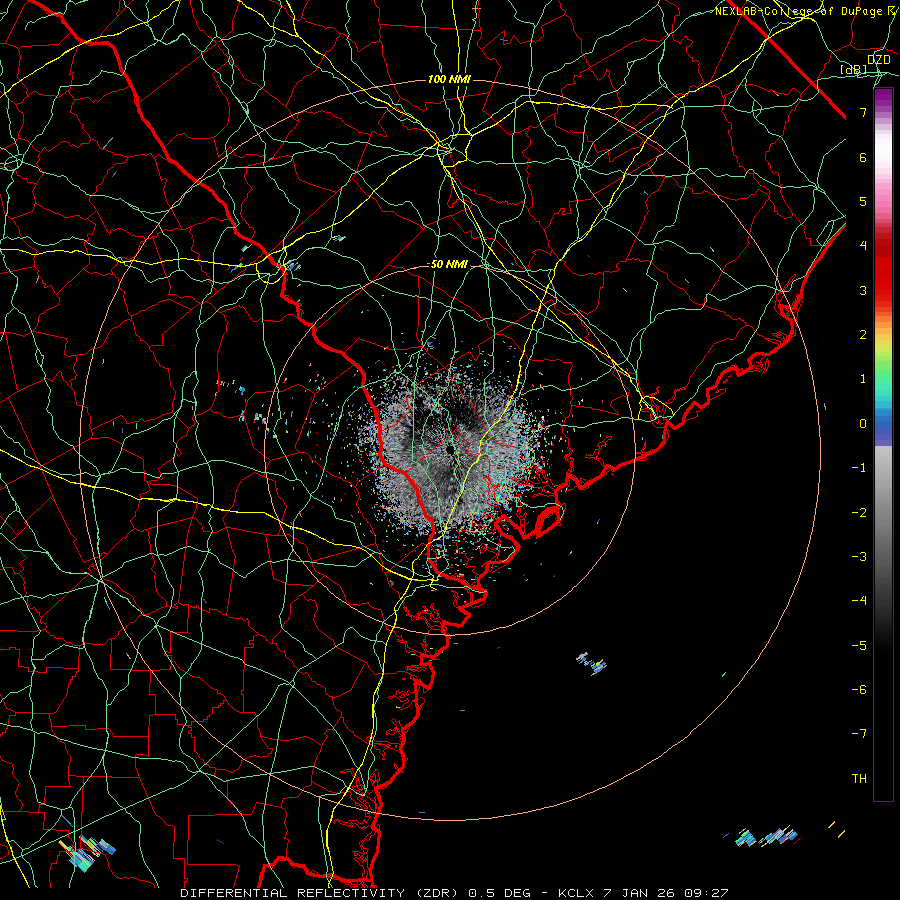Click the "-1" value on the color scale
Viewport: 900px width, 900px height.
pos(859,468)
